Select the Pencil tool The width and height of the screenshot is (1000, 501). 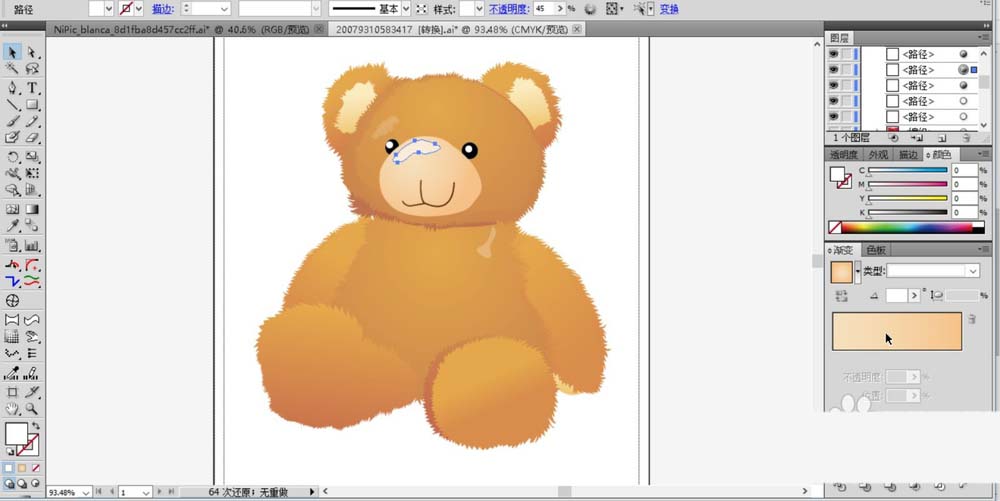(32, 121)
